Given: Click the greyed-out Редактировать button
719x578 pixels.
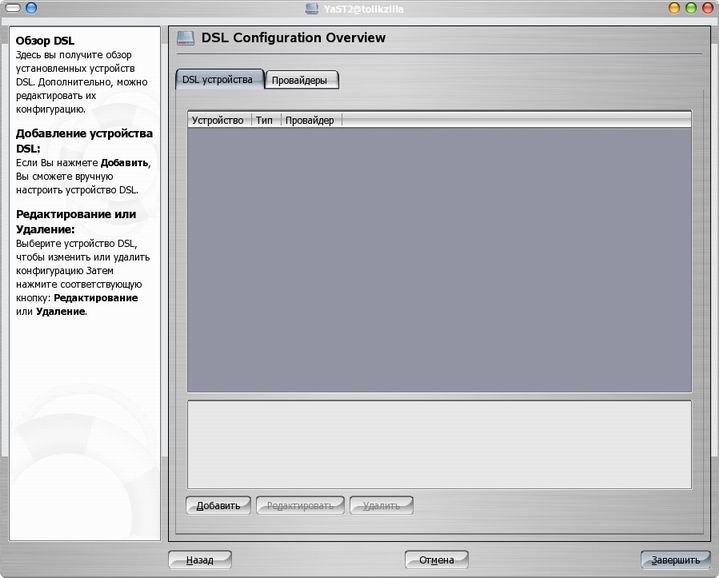Looking at the screenshot, I should click(x=300, y=506).
